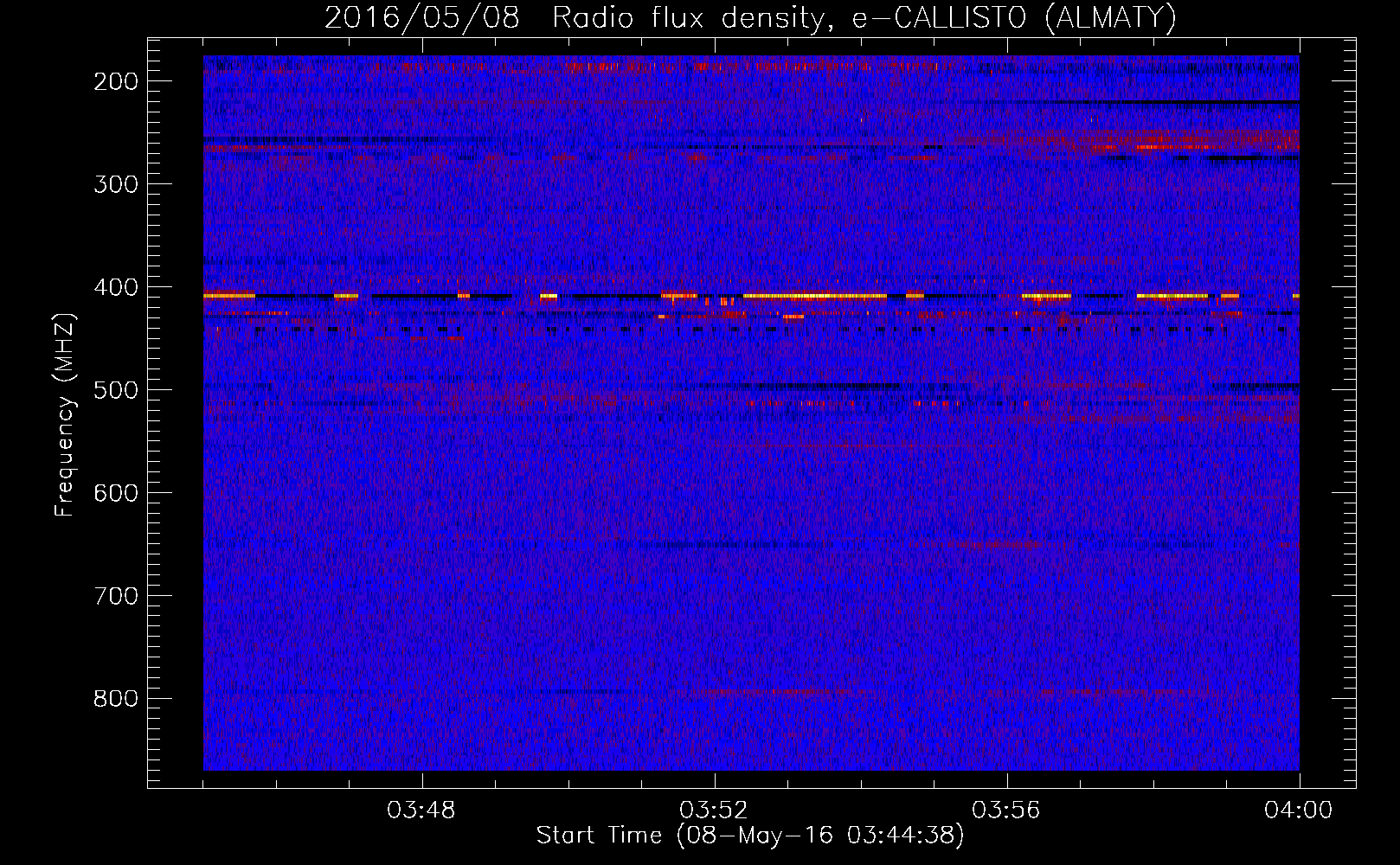Click the 400 frequency tick label
The width and height of the screenshot is (1400, 865).
pos(115,287)
